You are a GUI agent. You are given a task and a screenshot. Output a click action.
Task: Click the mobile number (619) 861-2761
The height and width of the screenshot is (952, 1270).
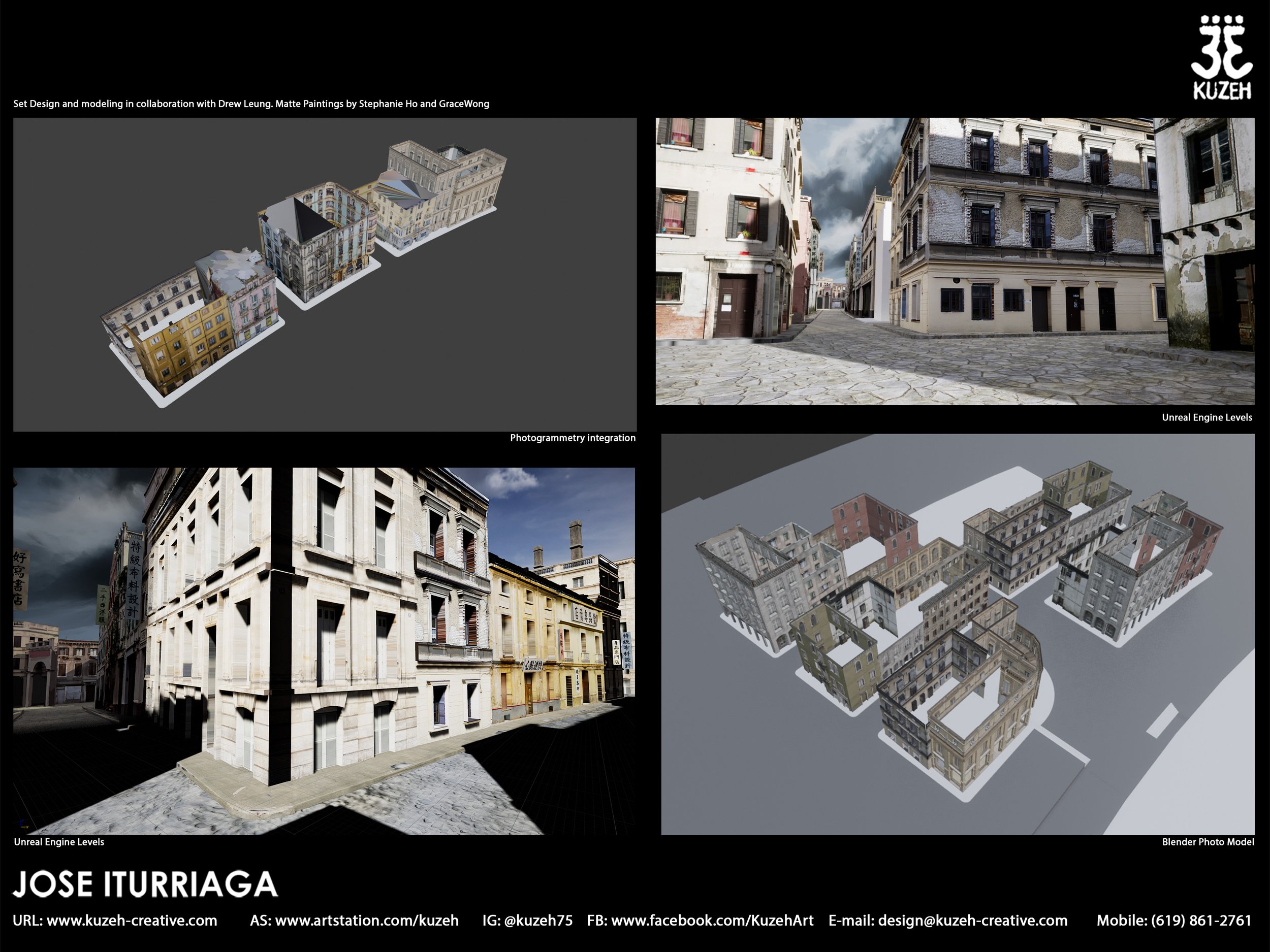coord(1200,921)
